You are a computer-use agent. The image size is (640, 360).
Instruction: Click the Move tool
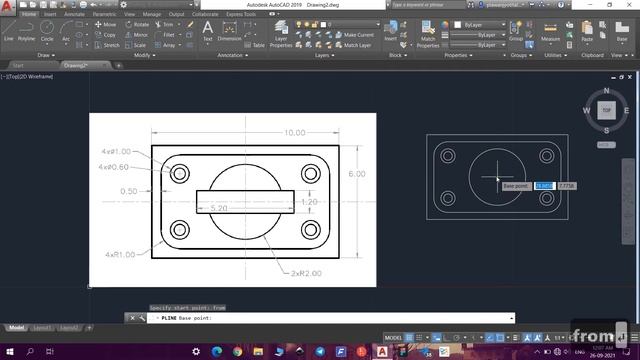105,24
